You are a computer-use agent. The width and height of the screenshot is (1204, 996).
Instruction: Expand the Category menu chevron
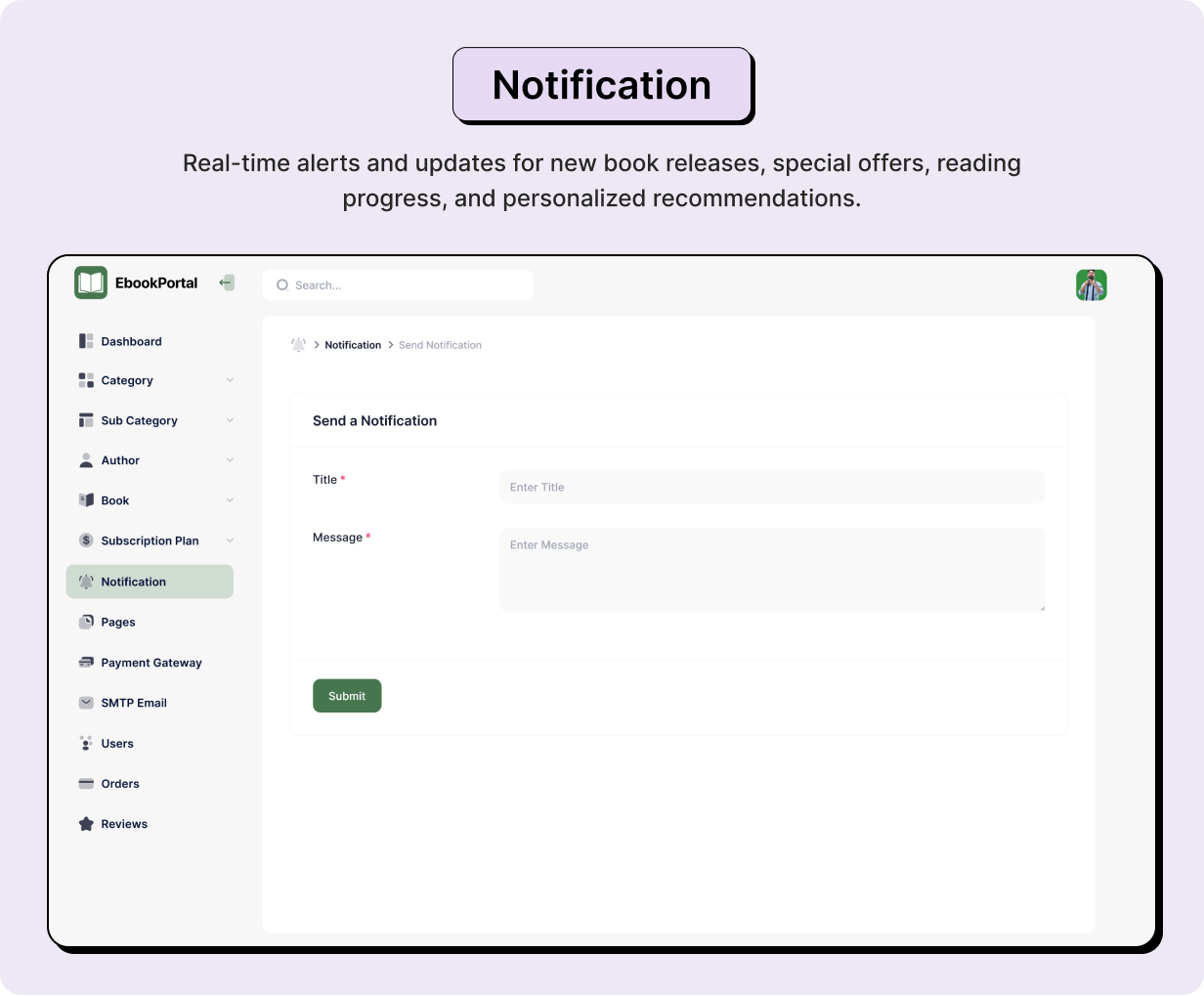click(230, 380)
